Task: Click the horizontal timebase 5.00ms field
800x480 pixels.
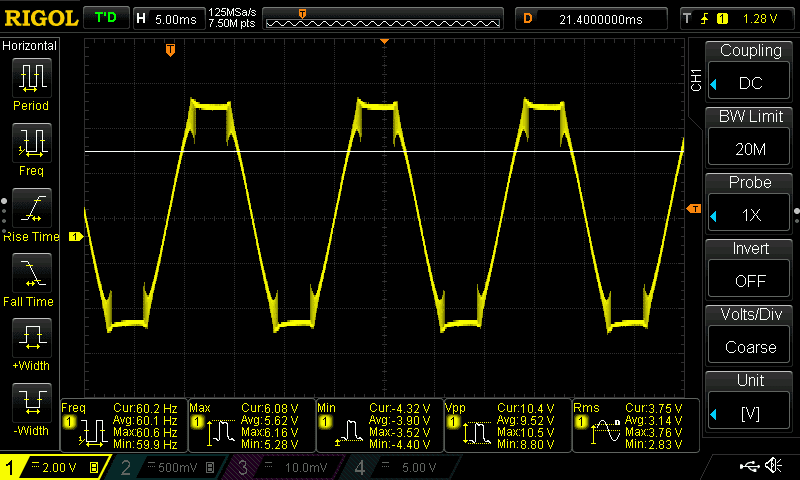Action: [x=169, y=19]
